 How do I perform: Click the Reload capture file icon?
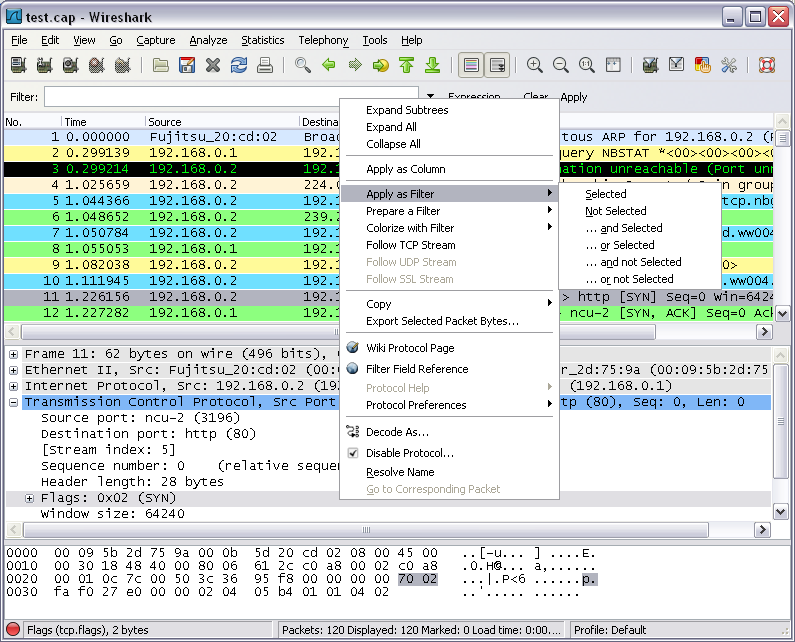[239, 66]
